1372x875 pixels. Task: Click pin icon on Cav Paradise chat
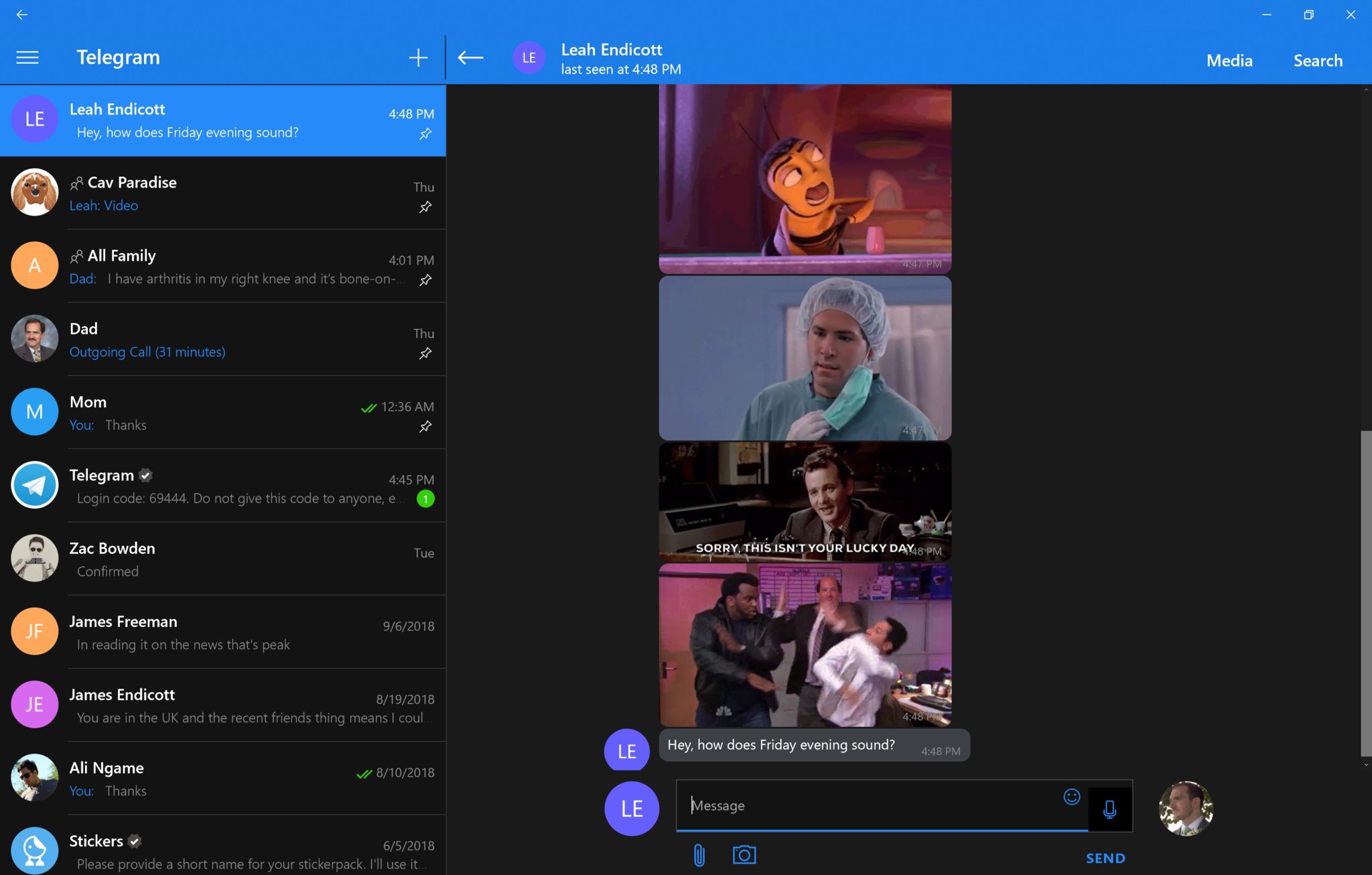tap(425, 207)
